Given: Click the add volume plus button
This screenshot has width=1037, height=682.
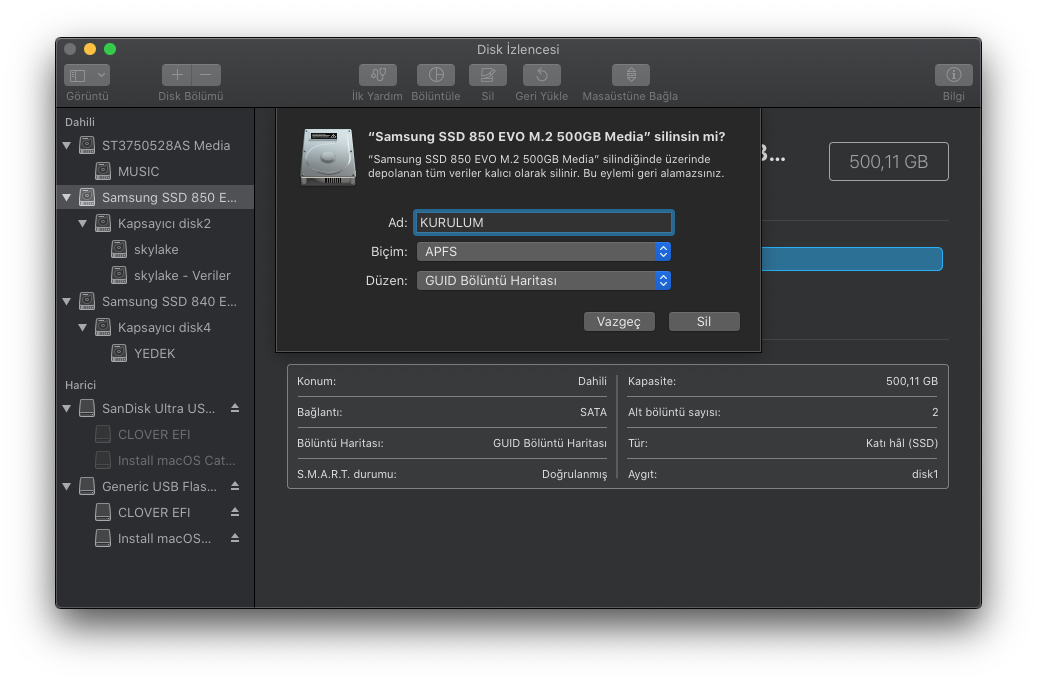Looking at the screenshot, I should click(x=177, y=75).
